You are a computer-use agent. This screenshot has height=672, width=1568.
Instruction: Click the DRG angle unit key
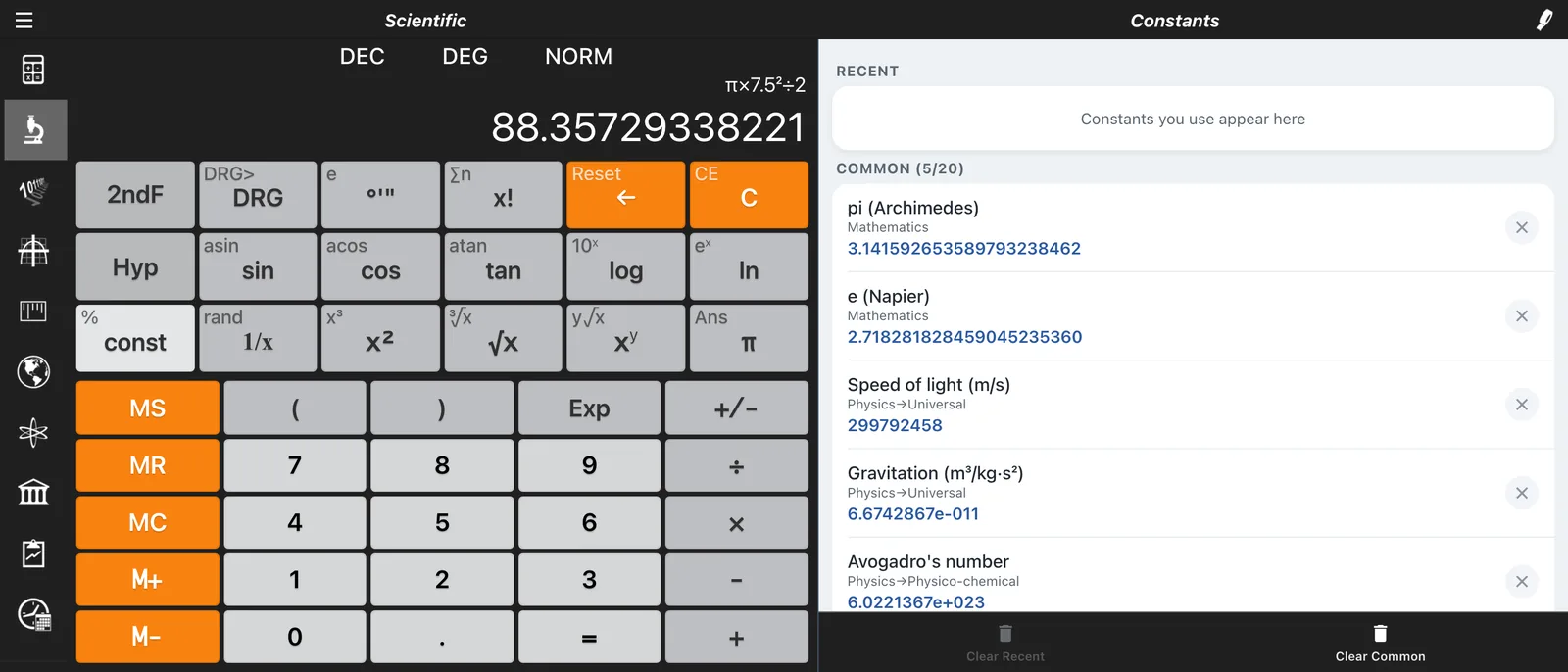pos(258,195)
